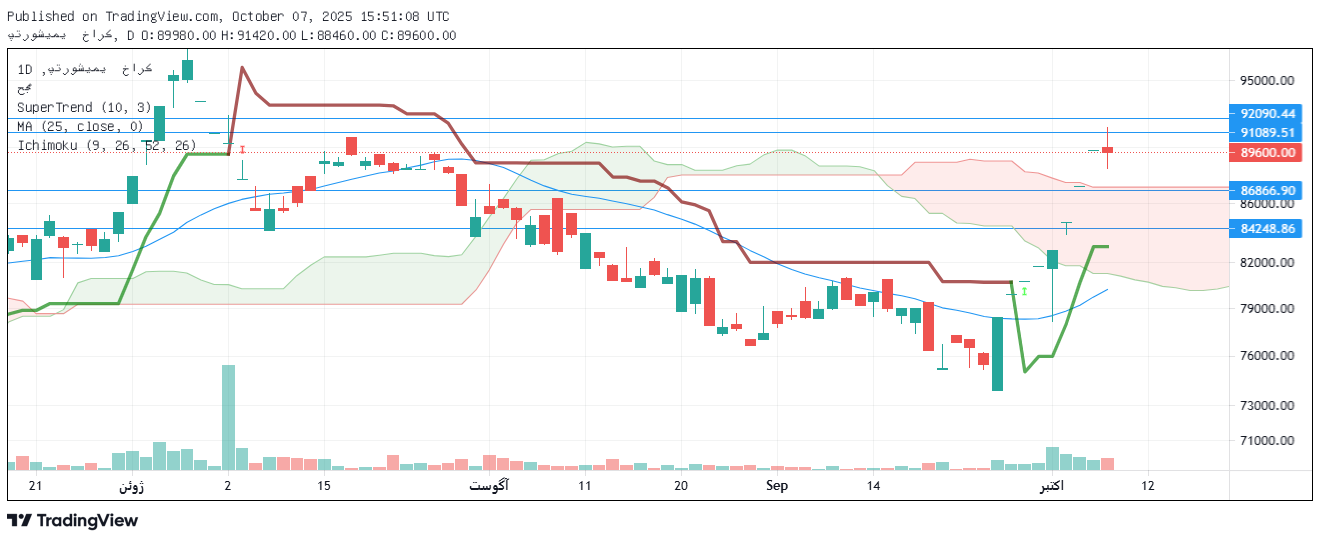Select the MA (25, close, 0) legend

(x=80, y=126)
